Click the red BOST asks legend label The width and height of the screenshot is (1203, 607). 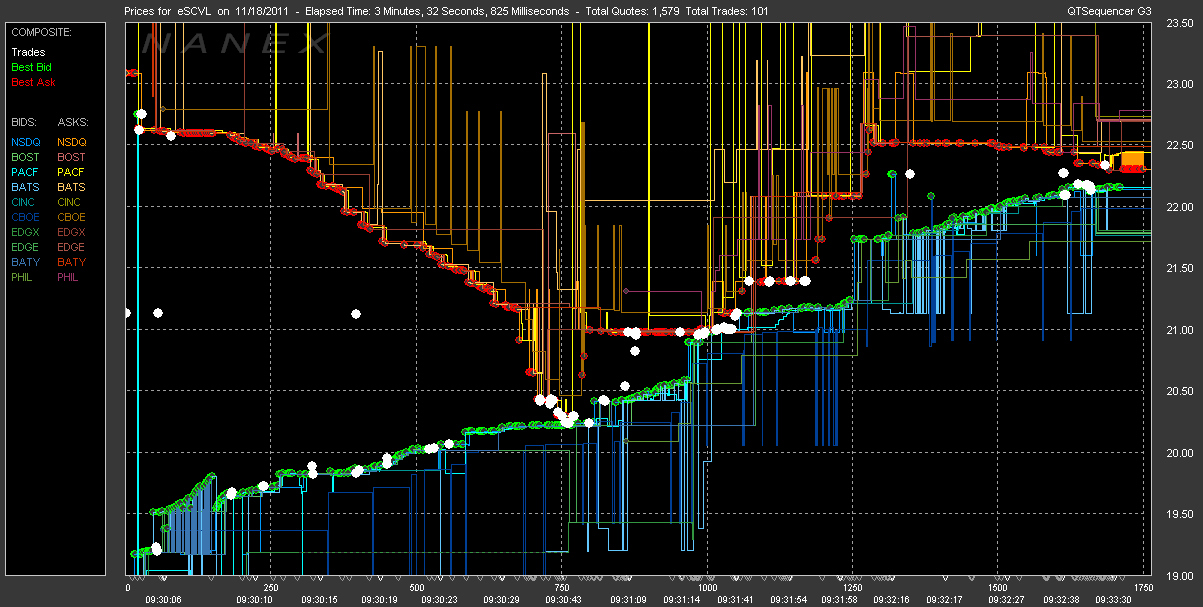coord(72,157)
